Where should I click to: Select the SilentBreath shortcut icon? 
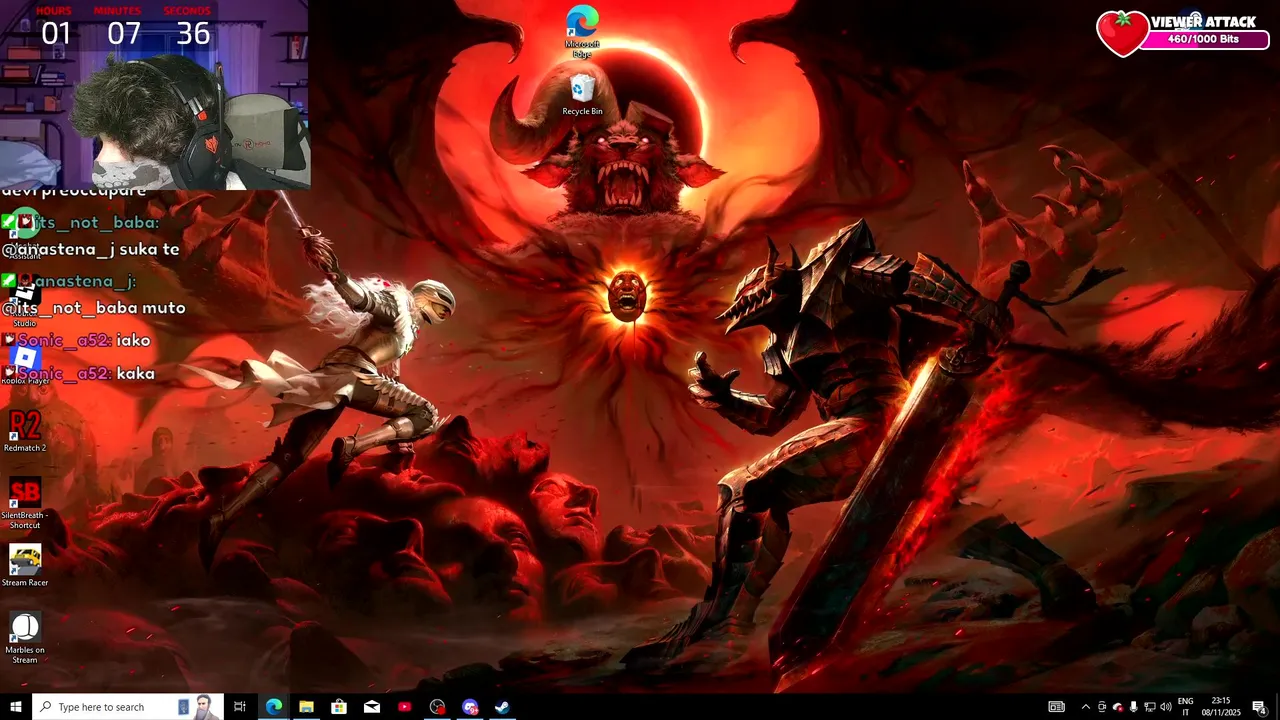coord(25,503)
